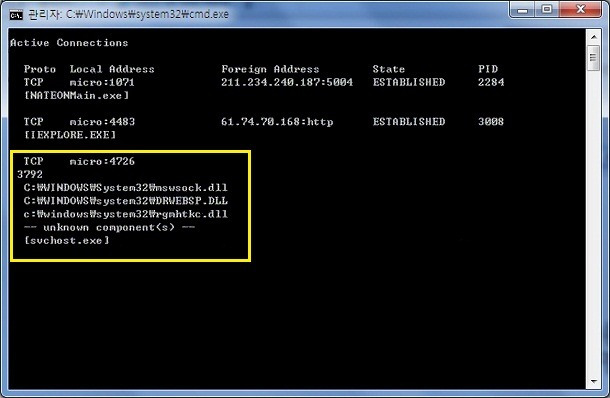Click the scrollbar up arrow
Viewport: 610px width, 398px height.
pos(594,37)
